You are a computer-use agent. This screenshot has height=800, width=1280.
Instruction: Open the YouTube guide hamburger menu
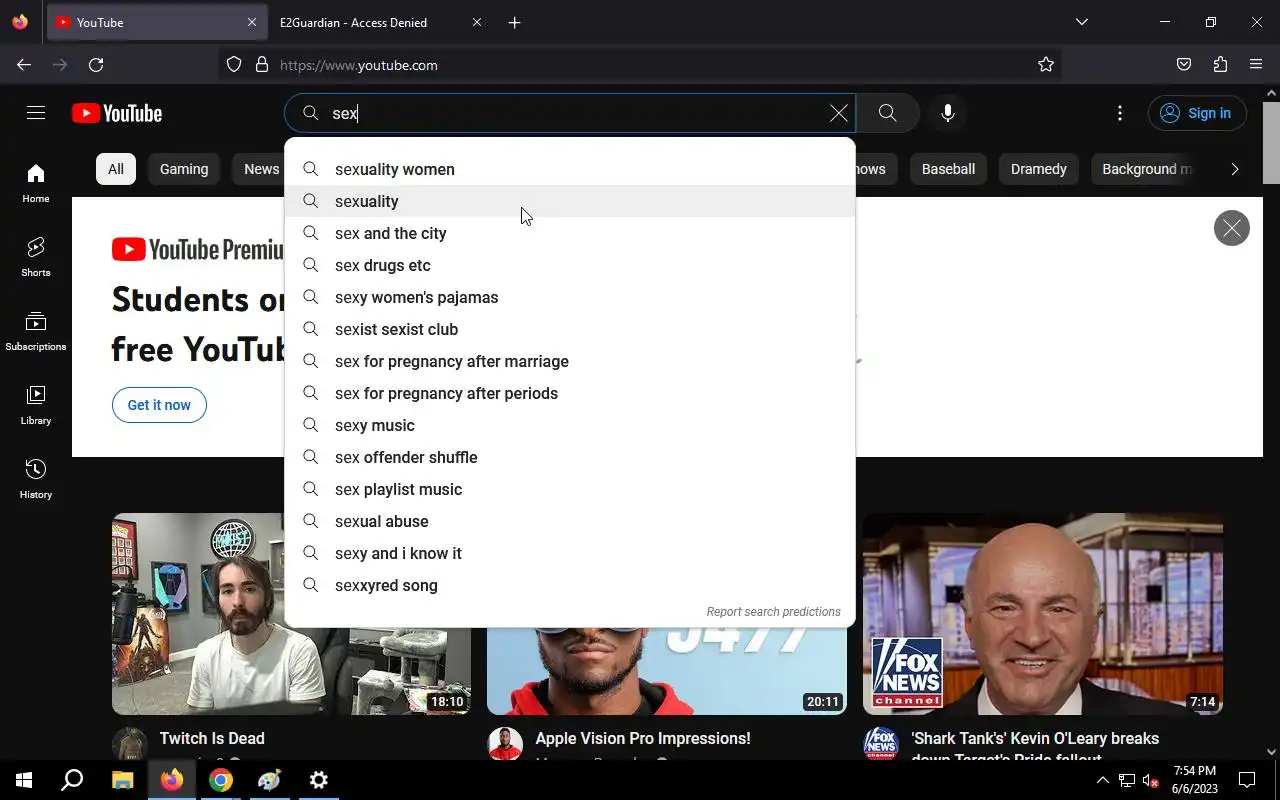[x=36, y=113]
